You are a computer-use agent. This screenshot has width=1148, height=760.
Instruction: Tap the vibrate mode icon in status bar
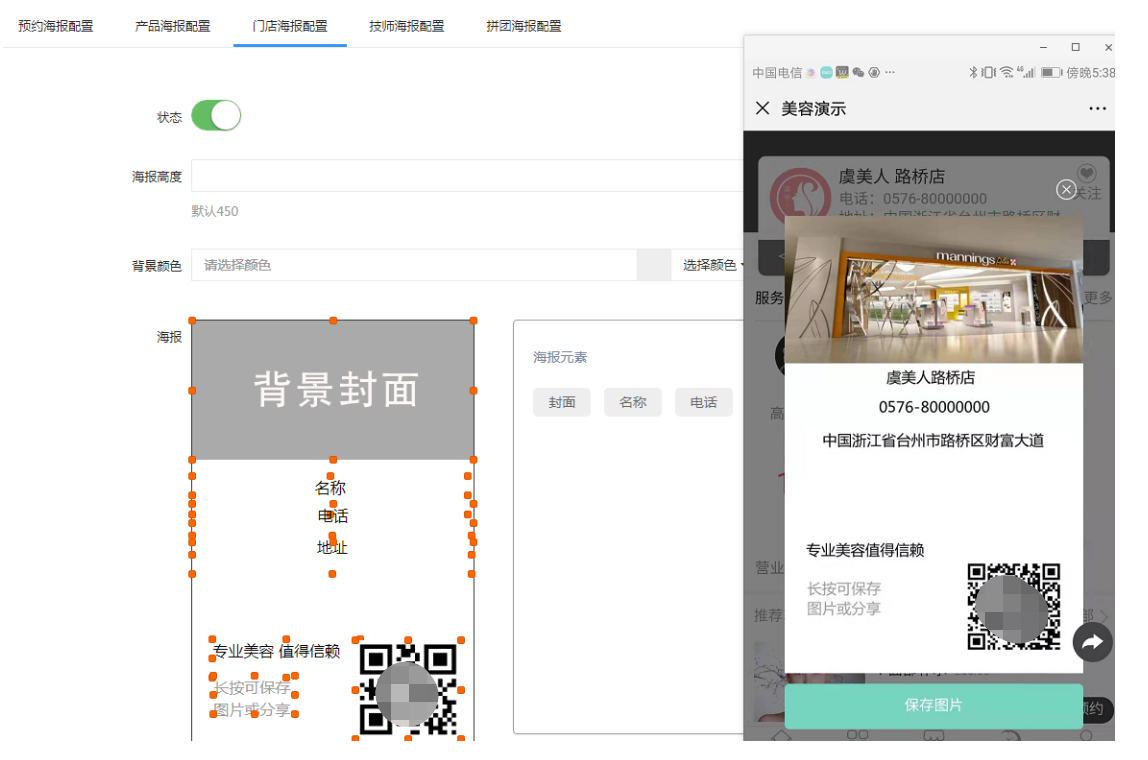click(988, 72)
